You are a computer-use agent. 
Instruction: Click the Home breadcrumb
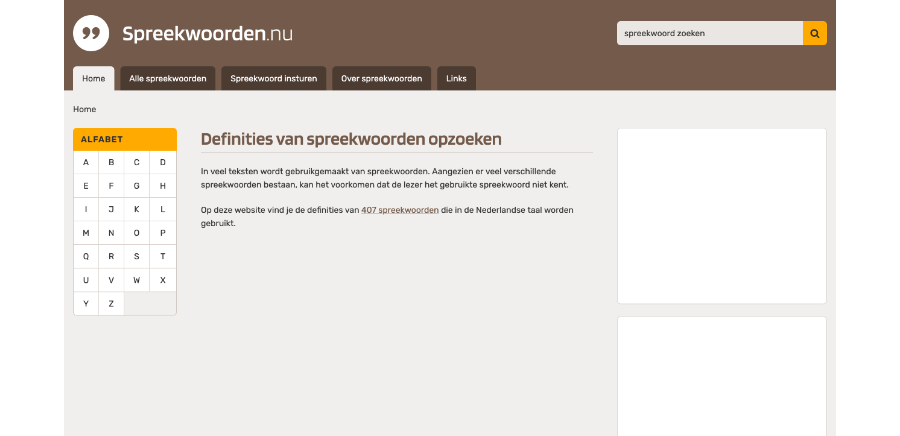tap(84, 109)
